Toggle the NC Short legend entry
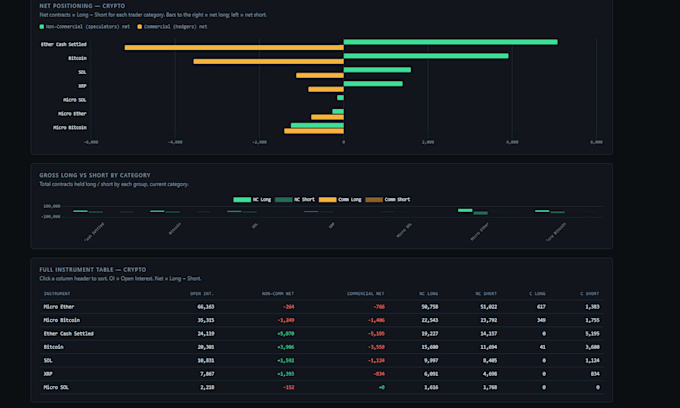This screenshot has width=680, height=408. (x=295, y=199)
